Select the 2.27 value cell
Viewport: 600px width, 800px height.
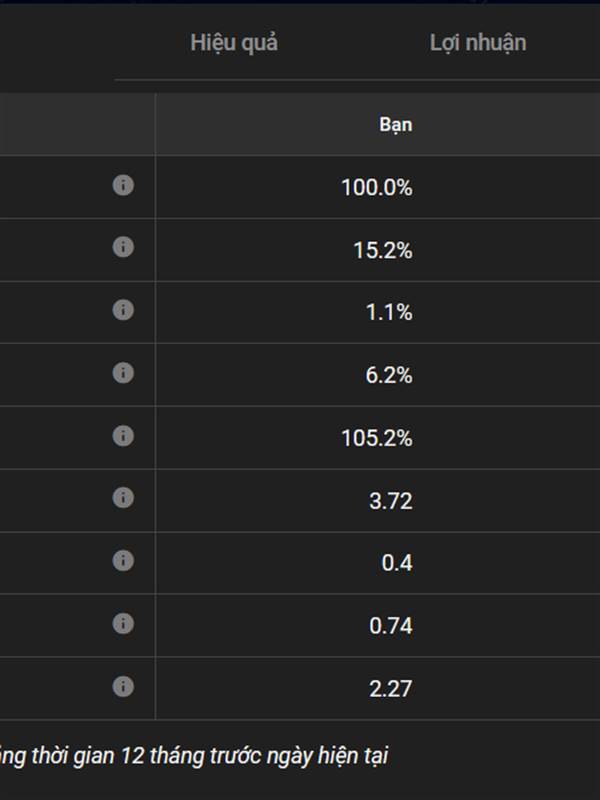tap(391, 688)
